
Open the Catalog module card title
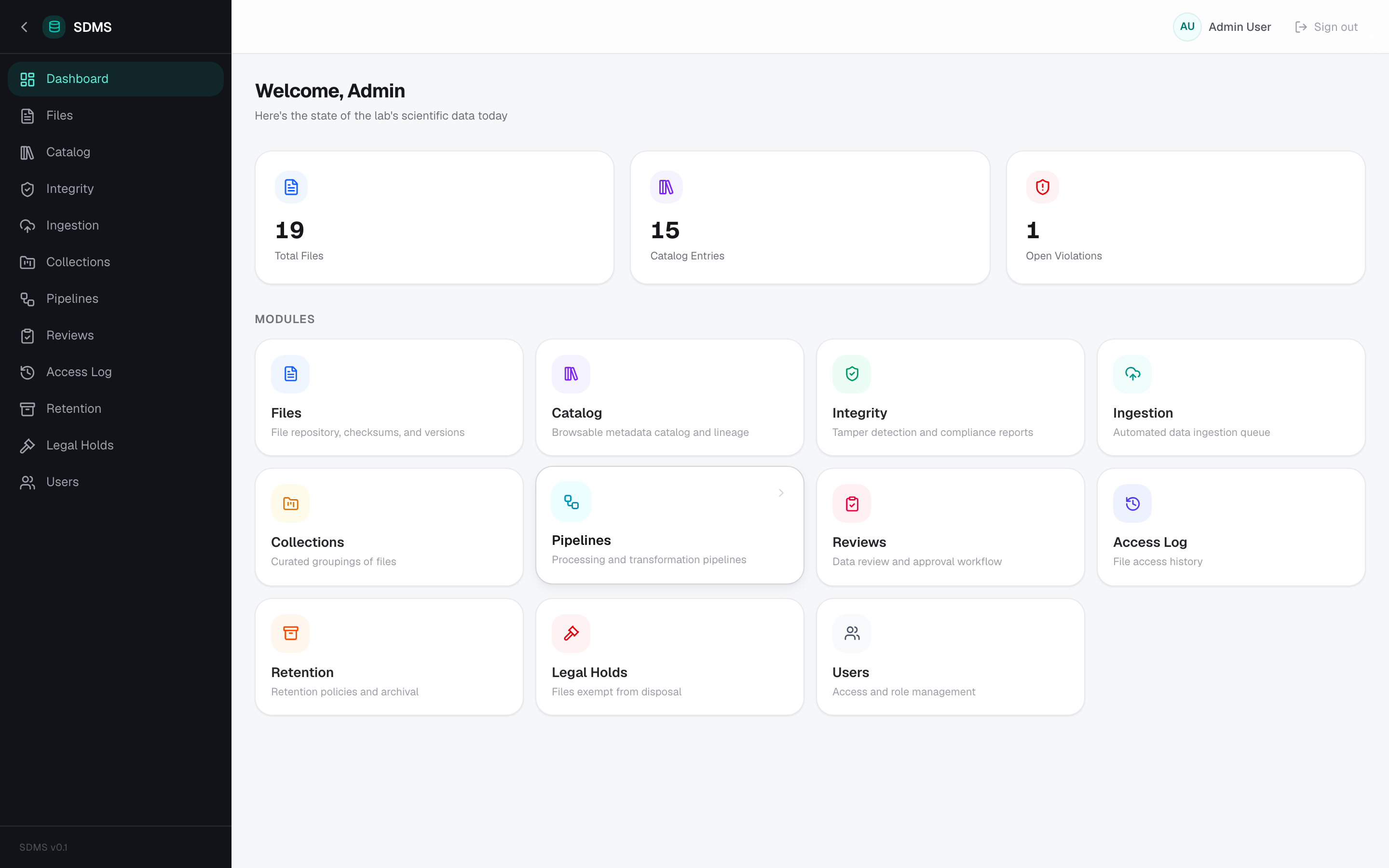(577, 413)
